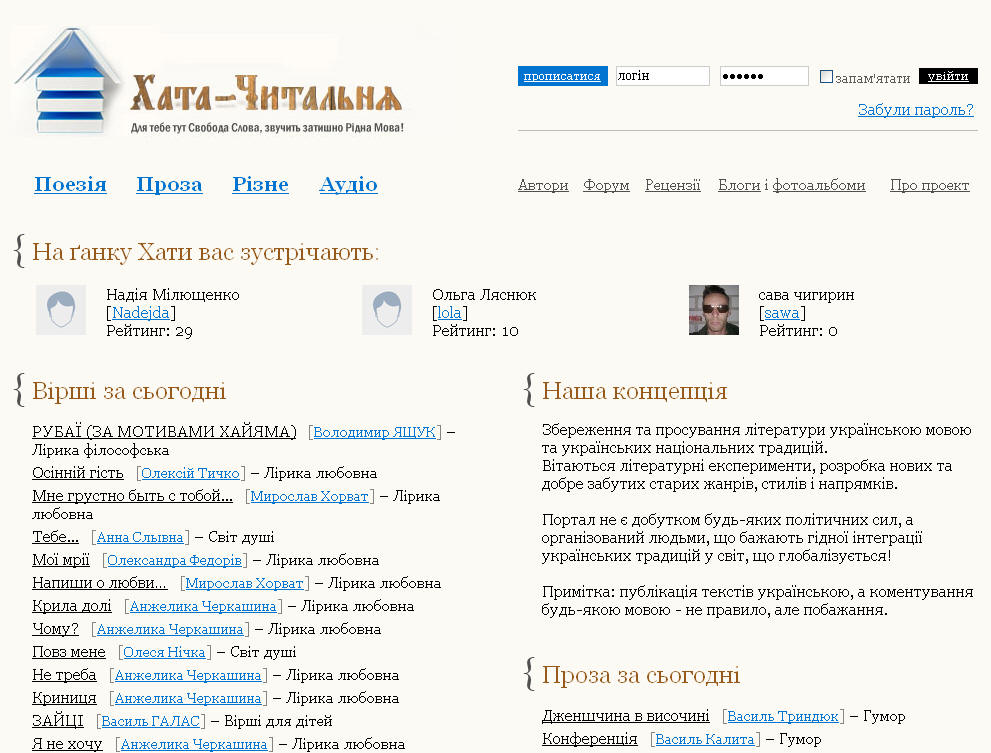Screen dimensions: 991x753
Task: Click the увійти login button
Action: [948, 76]
